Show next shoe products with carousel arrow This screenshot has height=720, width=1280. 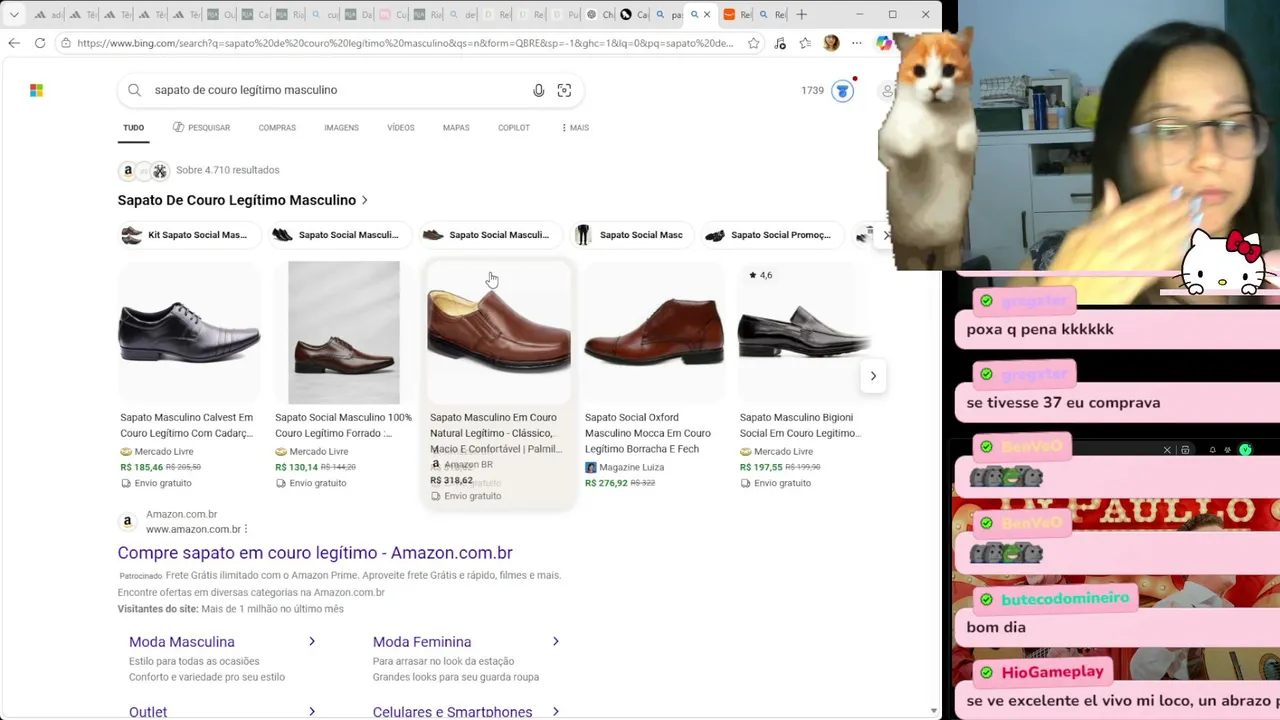point(873,376)
